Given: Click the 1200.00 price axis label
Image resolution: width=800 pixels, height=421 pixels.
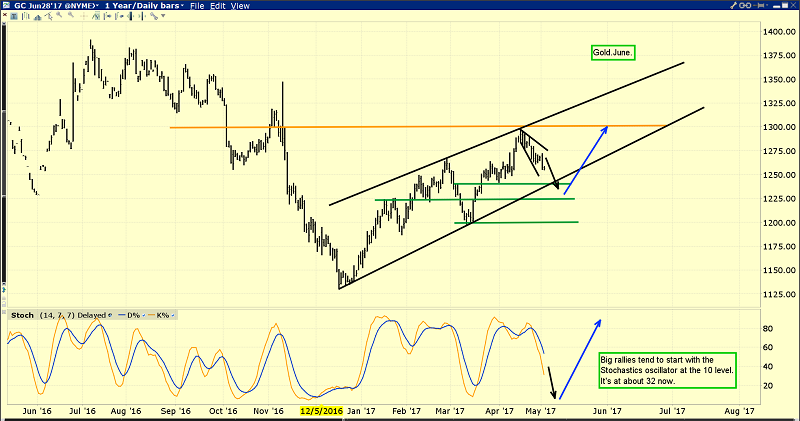Looking at the screenshot, I should [x=779, y=223].
